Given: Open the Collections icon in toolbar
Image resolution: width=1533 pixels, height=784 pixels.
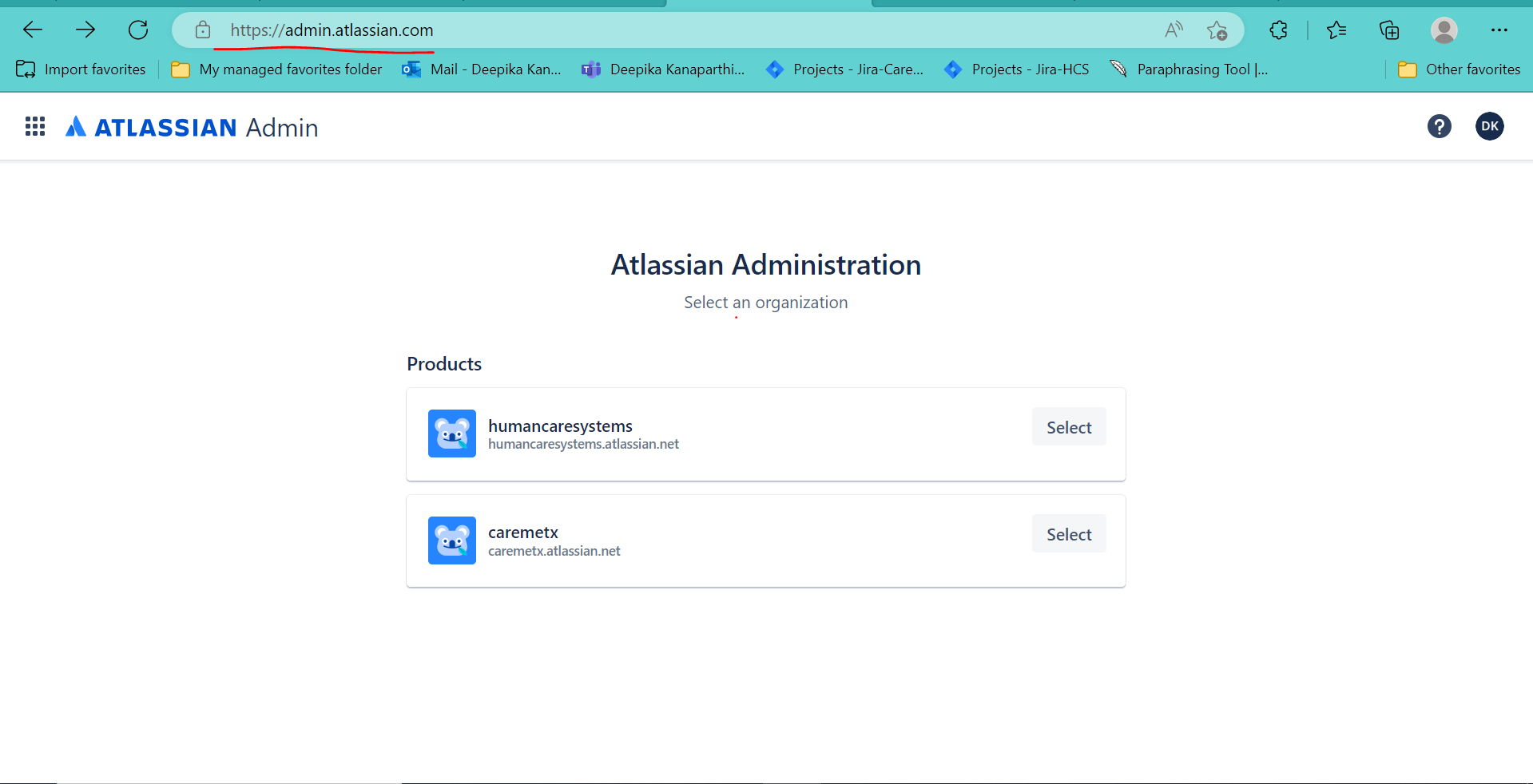Looking at the screenshot, I should pos(1389,30).
